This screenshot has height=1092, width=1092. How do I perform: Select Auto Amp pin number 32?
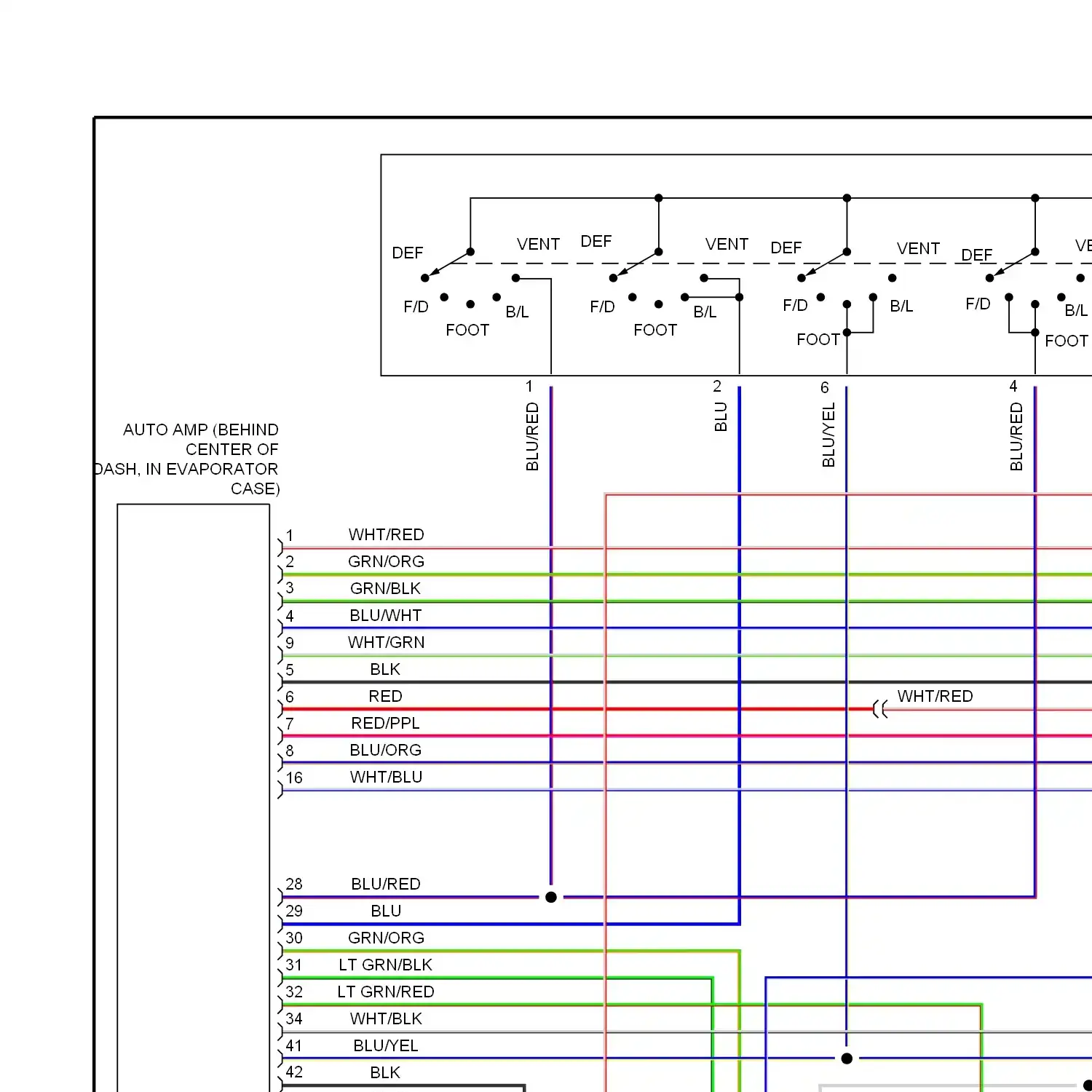294,992
